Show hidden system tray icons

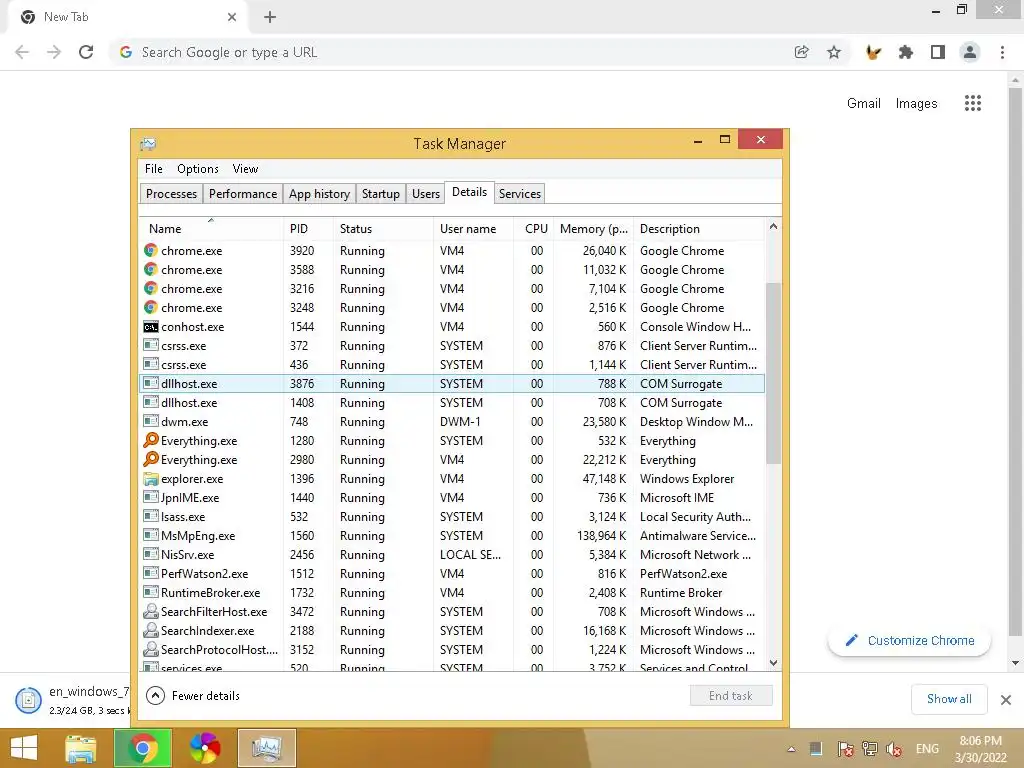point(792,749)
